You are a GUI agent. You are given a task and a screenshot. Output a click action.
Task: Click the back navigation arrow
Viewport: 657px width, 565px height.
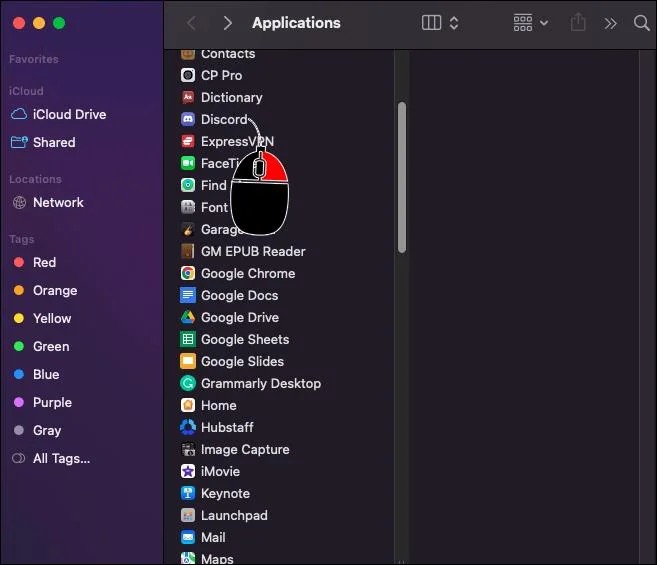[x=192, y=23]
